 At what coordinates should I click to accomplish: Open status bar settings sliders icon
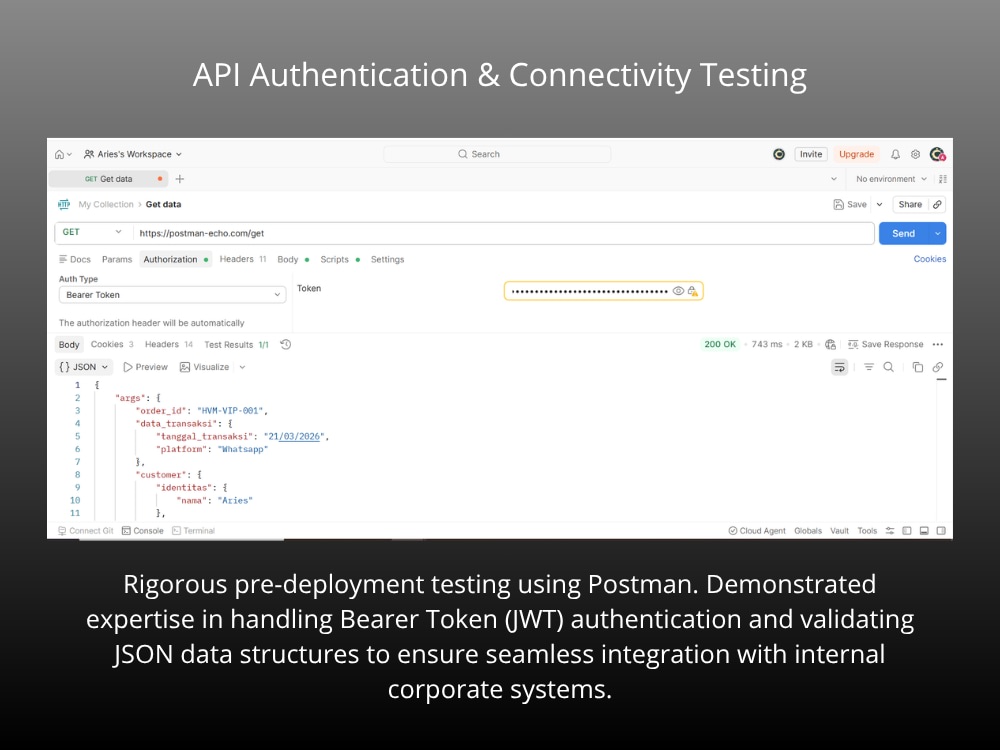click(x=890, y=531)
